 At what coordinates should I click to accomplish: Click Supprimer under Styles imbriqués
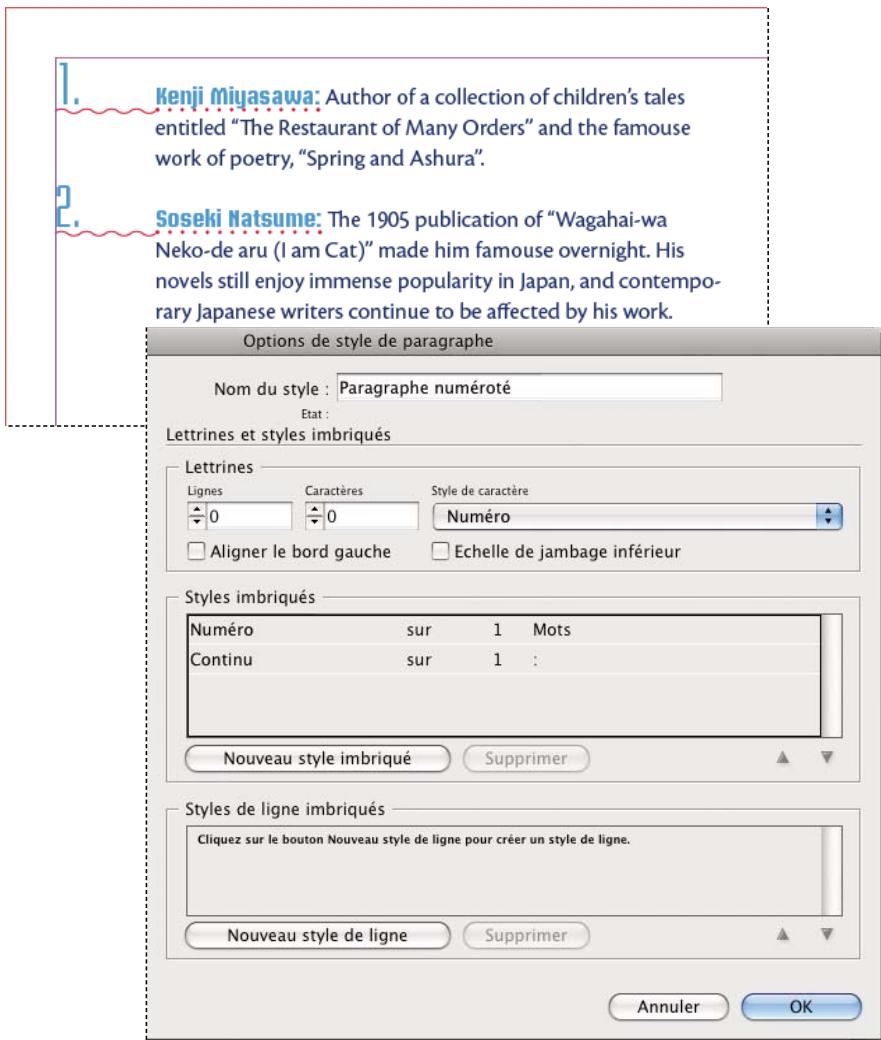point(526,758)
